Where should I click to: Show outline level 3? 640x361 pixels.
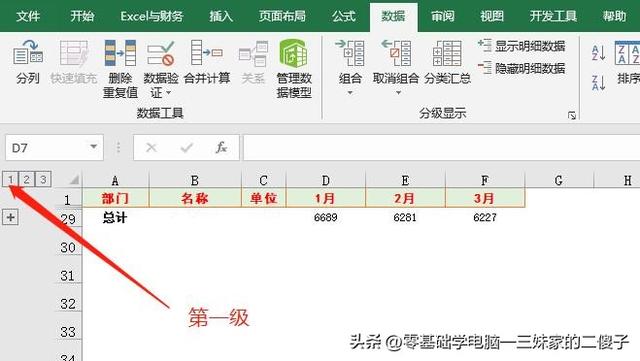[x=43, y=179]
